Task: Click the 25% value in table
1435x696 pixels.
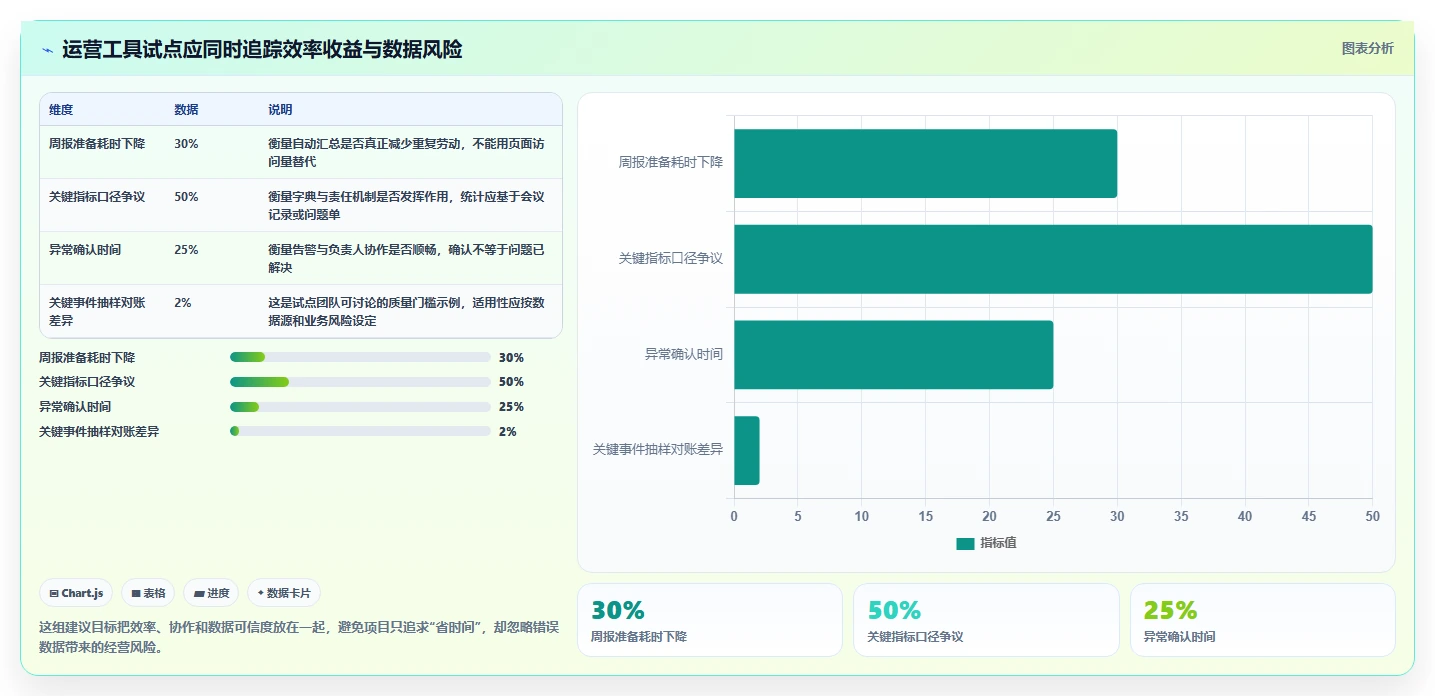Action: coord(186,250)
